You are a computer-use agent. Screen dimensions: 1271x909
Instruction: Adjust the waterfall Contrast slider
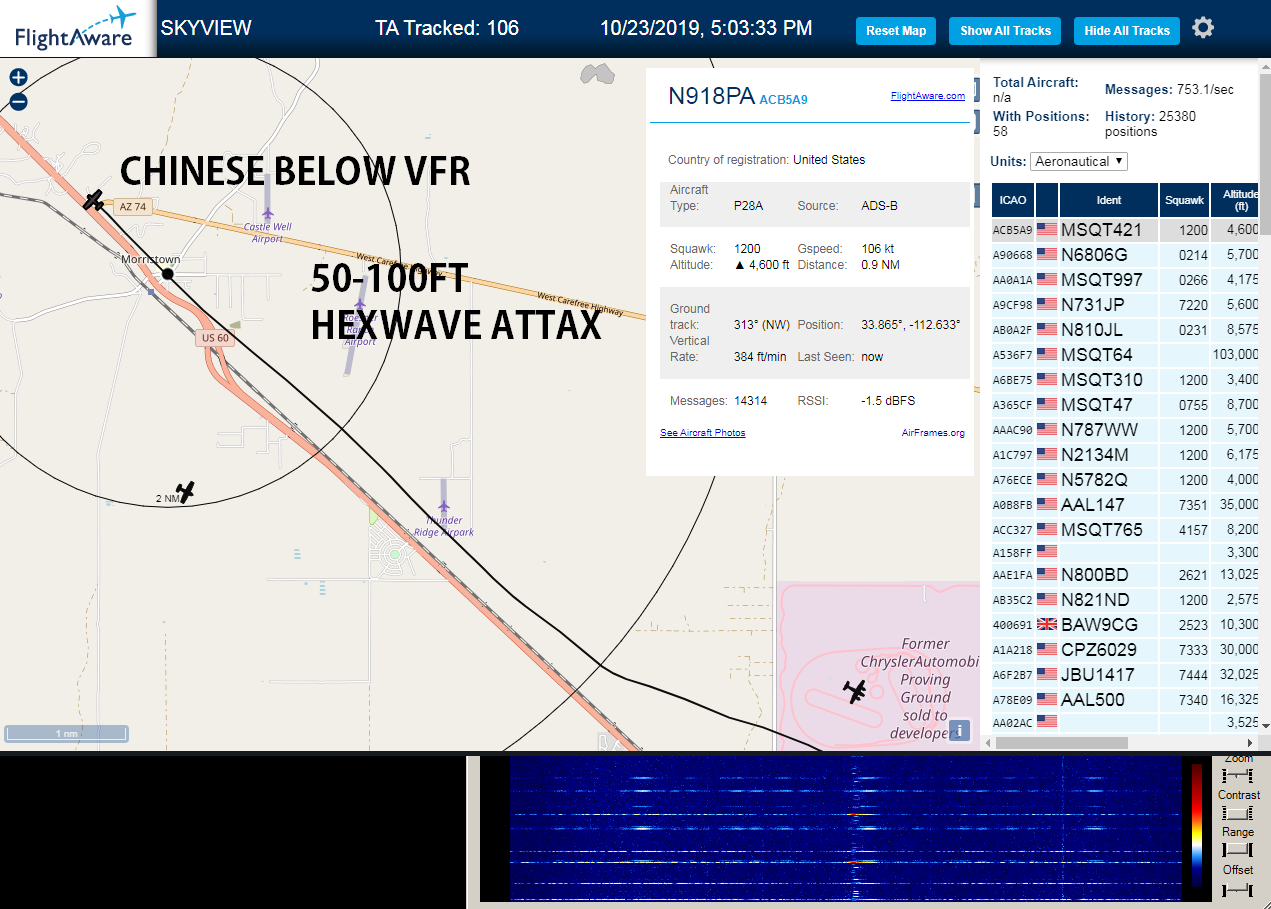click(x=1238, y=813)
